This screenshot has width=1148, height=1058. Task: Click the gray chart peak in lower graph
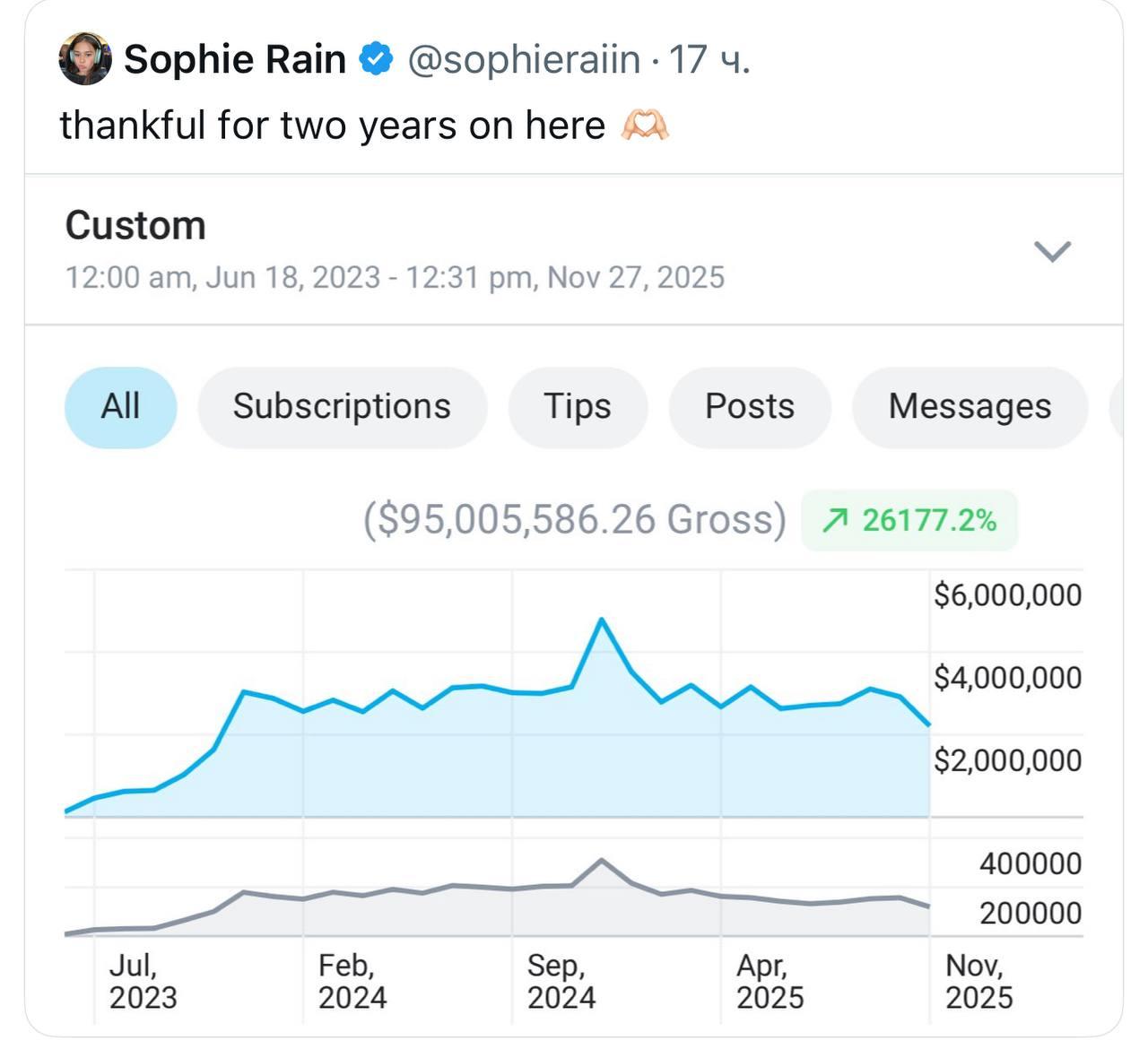[602, 861]
